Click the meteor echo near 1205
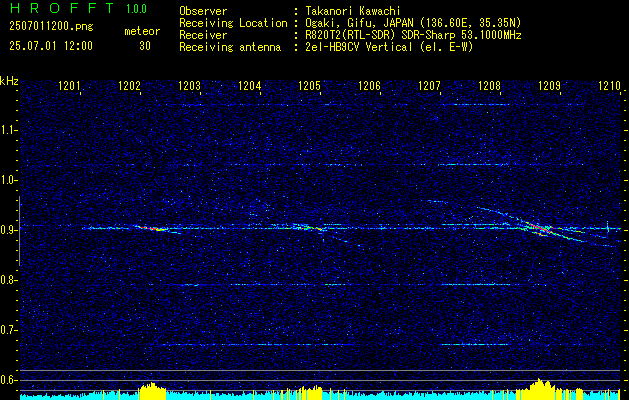629x400 pixels. point(310,227)
